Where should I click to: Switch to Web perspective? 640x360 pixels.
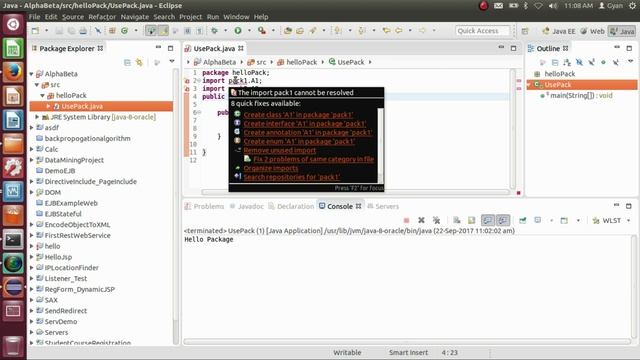pyautogui.click(x=593, y=31)
